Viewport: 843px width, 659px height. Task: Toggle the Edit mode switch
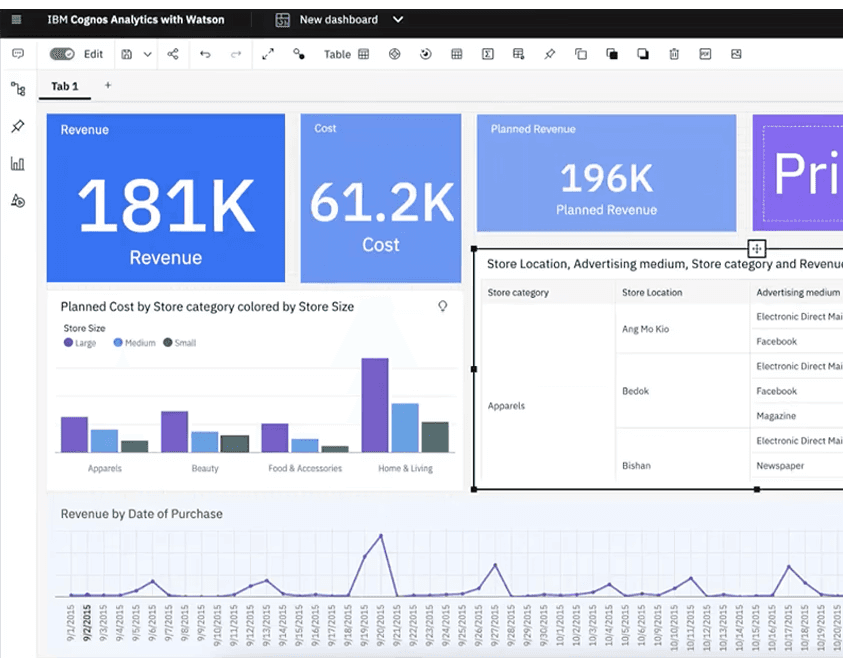(x=62, y=54)
